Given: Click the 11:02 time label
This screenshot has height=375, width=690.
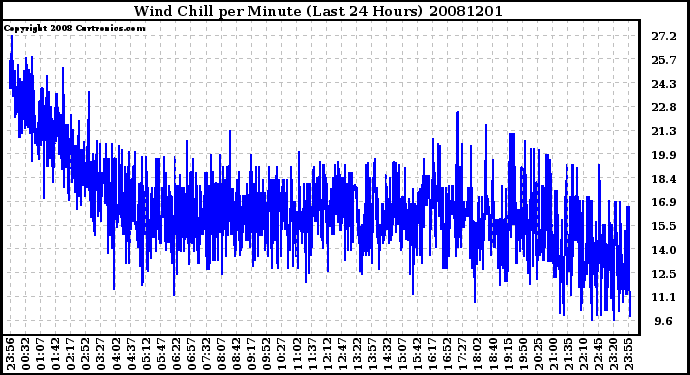Looking at the screenshot, I should point(297,354).
